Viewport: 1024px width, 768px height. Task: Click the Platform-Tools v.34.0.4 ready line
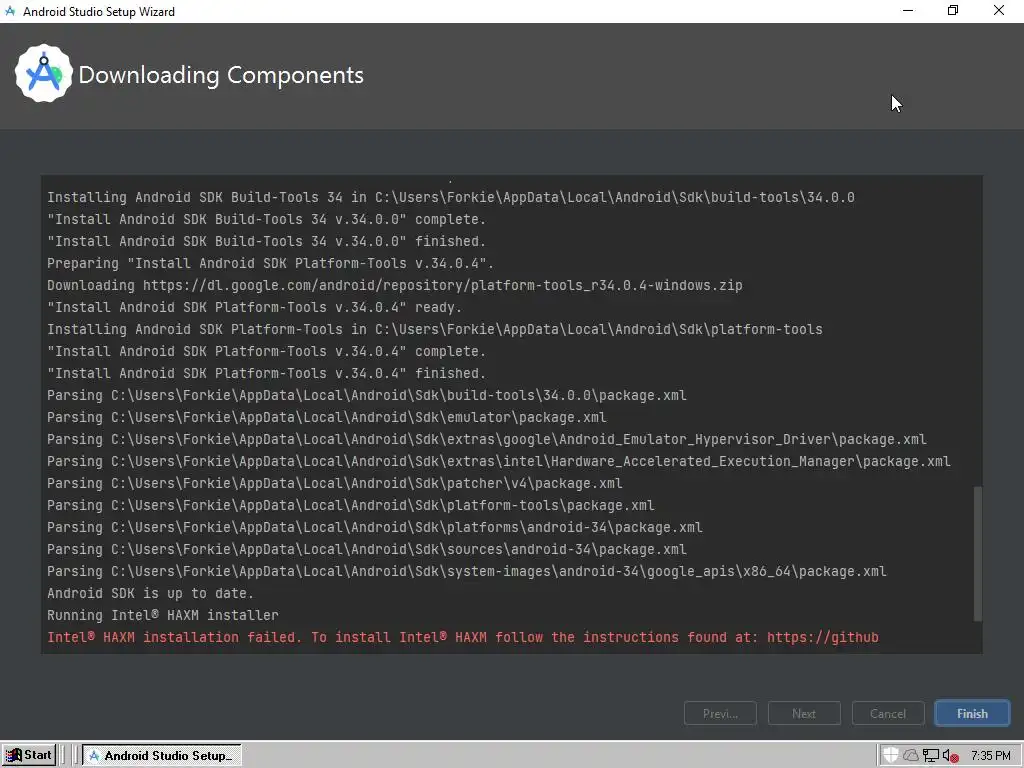tap(255, 307)
